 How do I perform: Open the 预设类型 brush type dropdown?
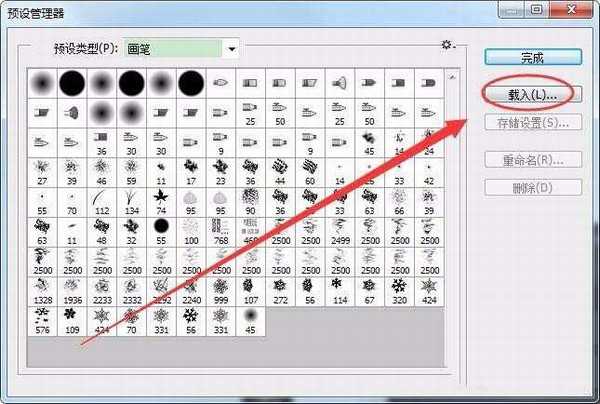[232, 48]
